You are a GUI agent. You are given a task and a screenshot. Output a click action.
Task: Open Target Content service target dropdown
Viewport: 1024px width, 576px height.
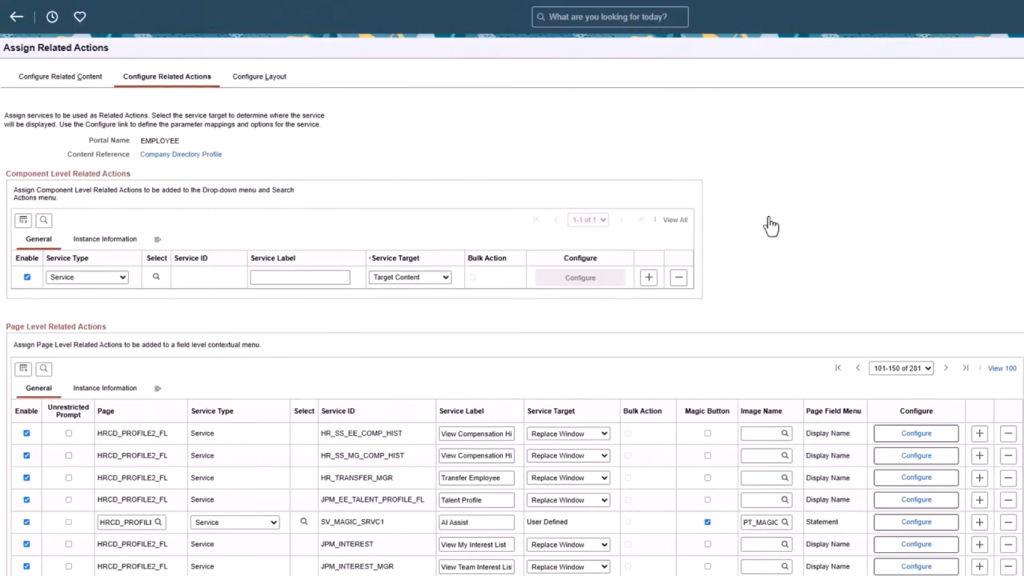coord(410,278)
